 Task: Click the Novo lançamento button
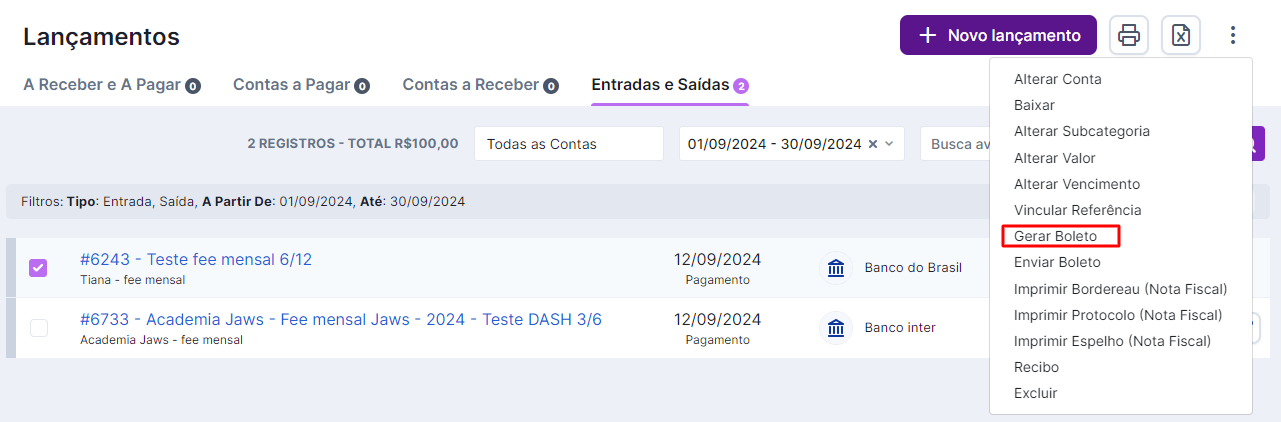tap(998, 35)
